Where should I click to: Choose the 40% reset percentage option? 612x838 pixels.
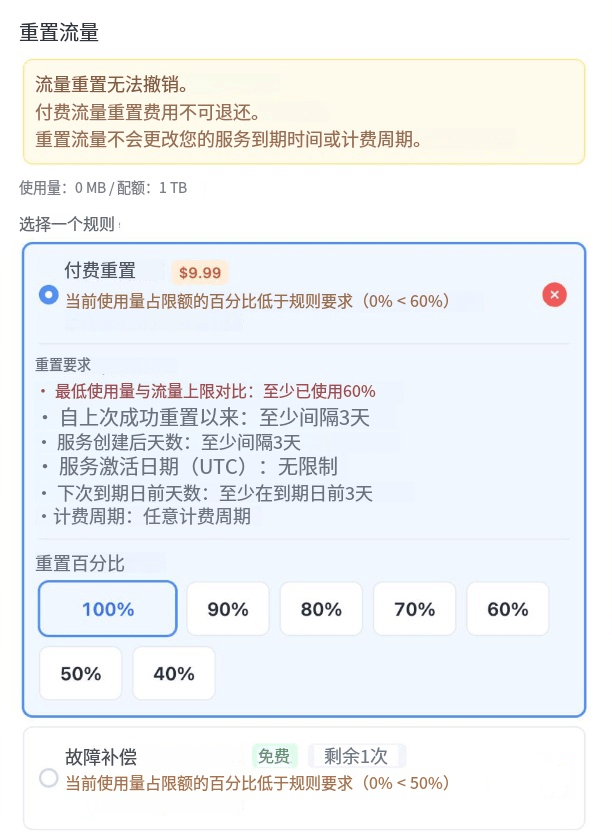173,673
